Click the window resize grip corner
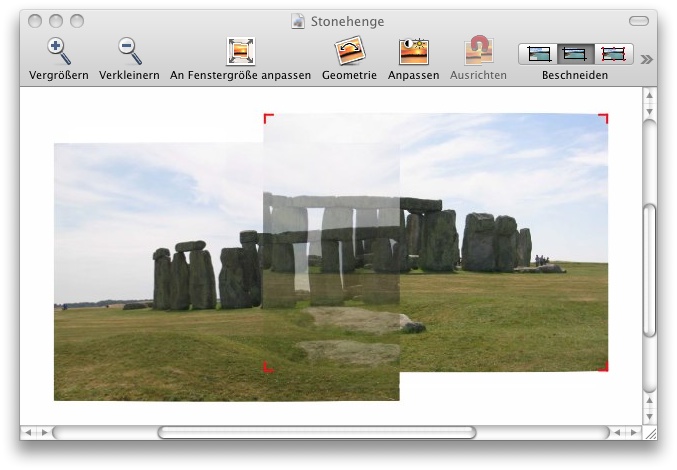The width and height of the screenshot is (677, 470). click(650, 433)
